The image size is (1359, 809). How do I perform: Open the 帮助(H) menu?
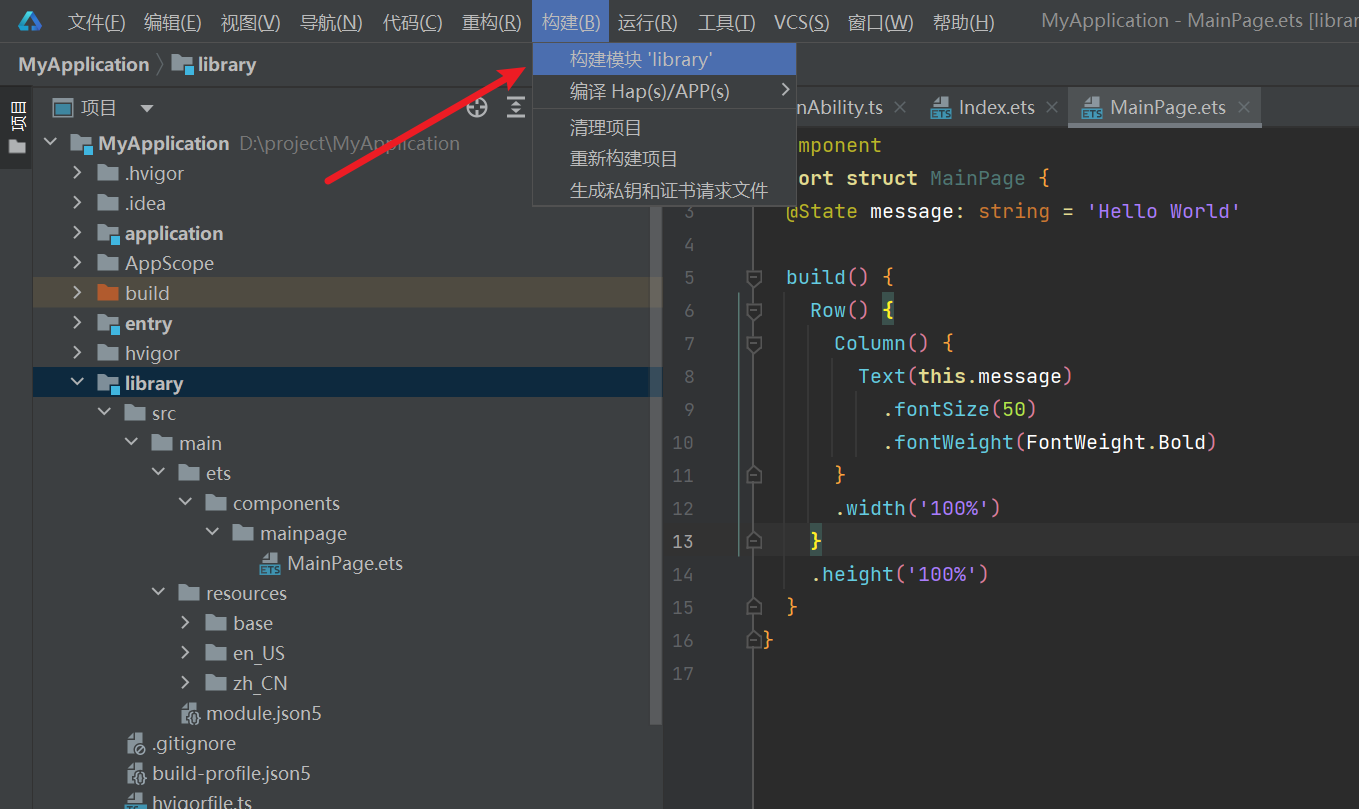[963, 22]
